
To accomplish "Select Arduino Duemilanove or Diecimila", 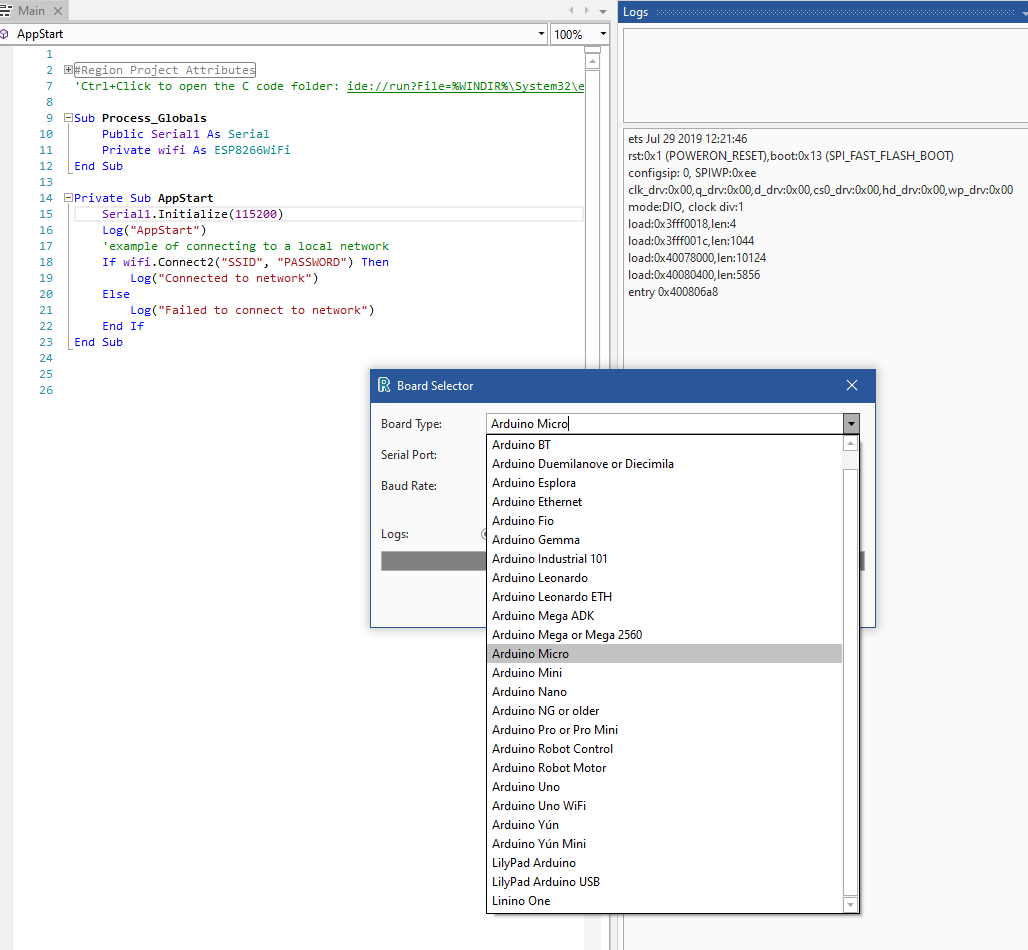I will coord(665,464).
